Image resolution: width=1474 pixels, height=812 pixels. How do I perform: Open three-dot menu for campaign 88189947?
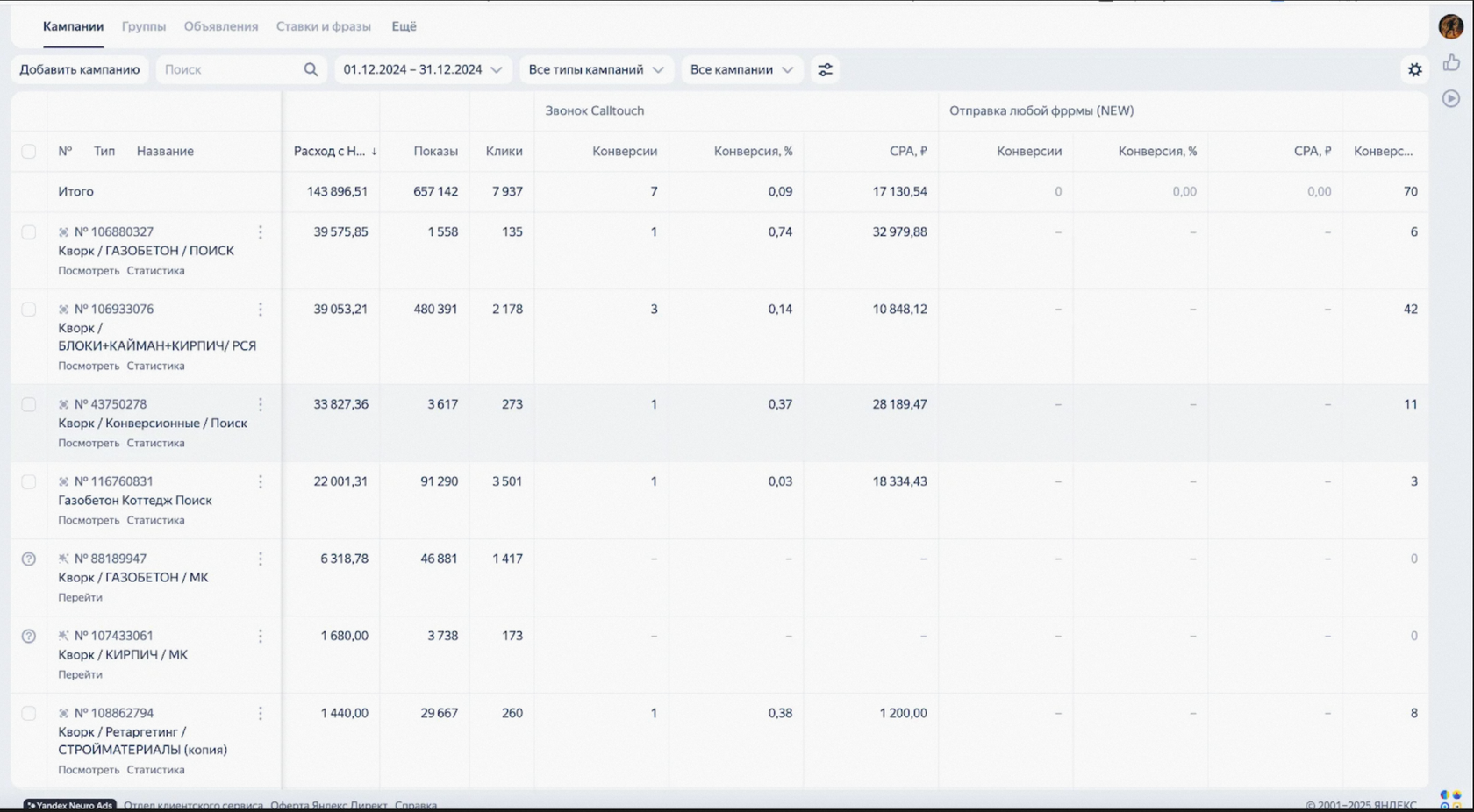(261, 559)
